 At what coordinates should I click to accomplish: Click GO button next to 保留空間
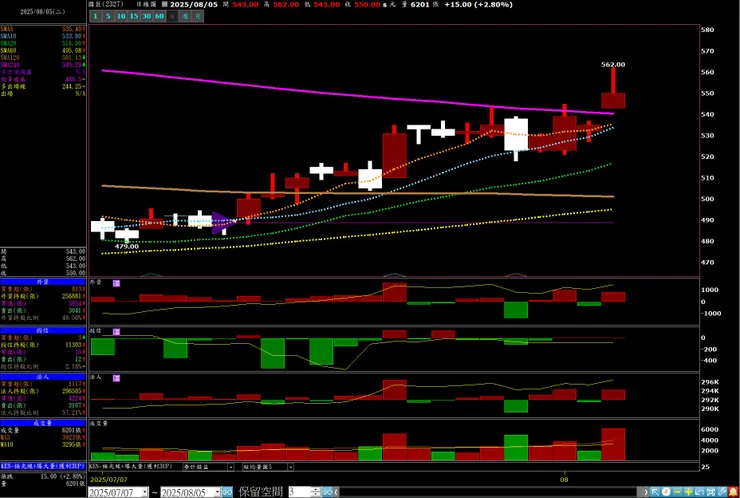[x=327, y=492]
